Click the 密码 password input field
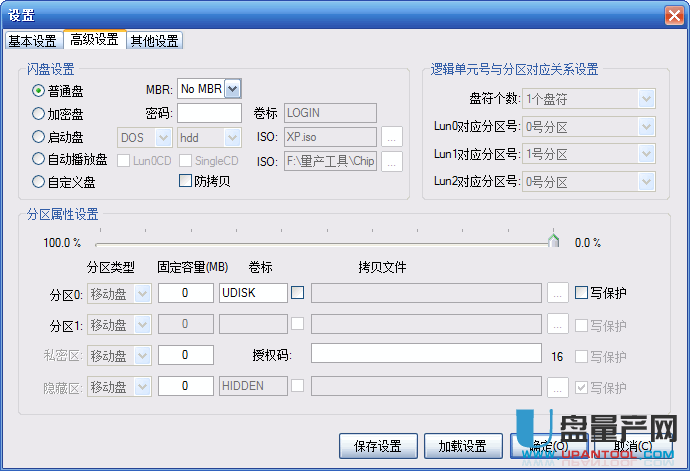Viewport: 690px width, 471px height. pos(209,113)
